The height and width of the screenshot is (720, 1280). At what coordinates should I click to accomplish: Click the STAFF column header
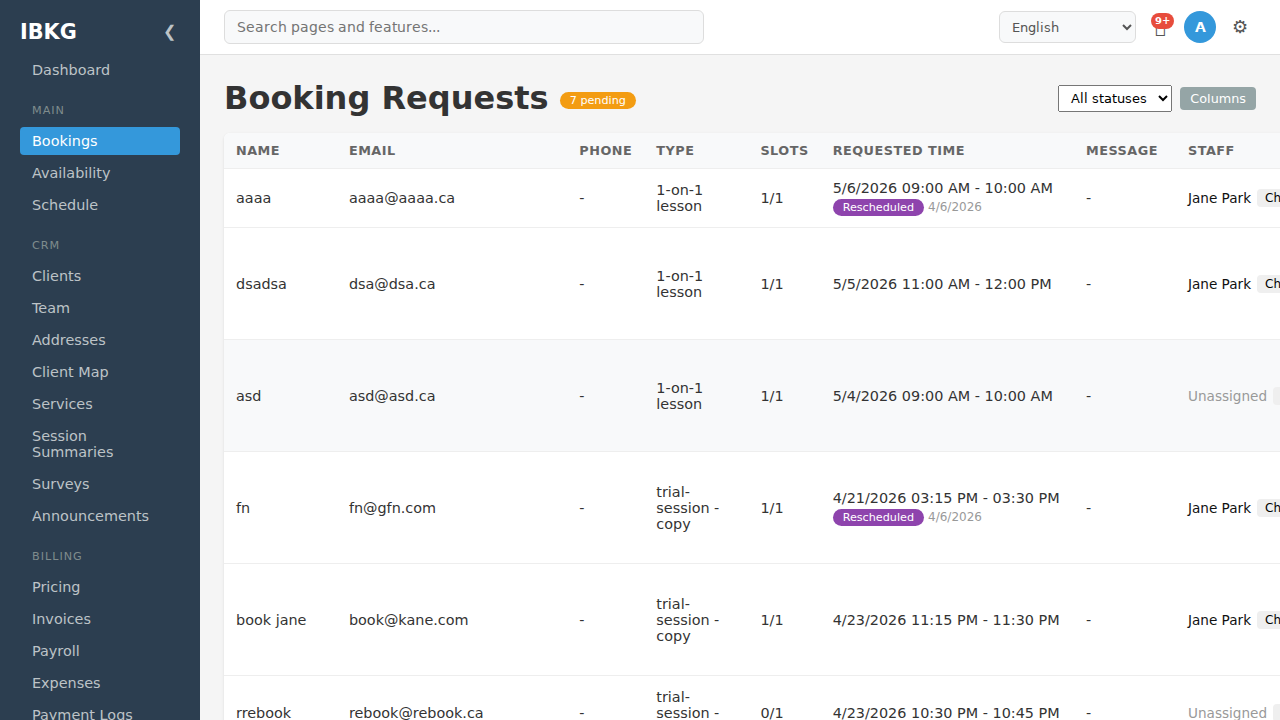pyautogui.click(x=1211, y=151)
